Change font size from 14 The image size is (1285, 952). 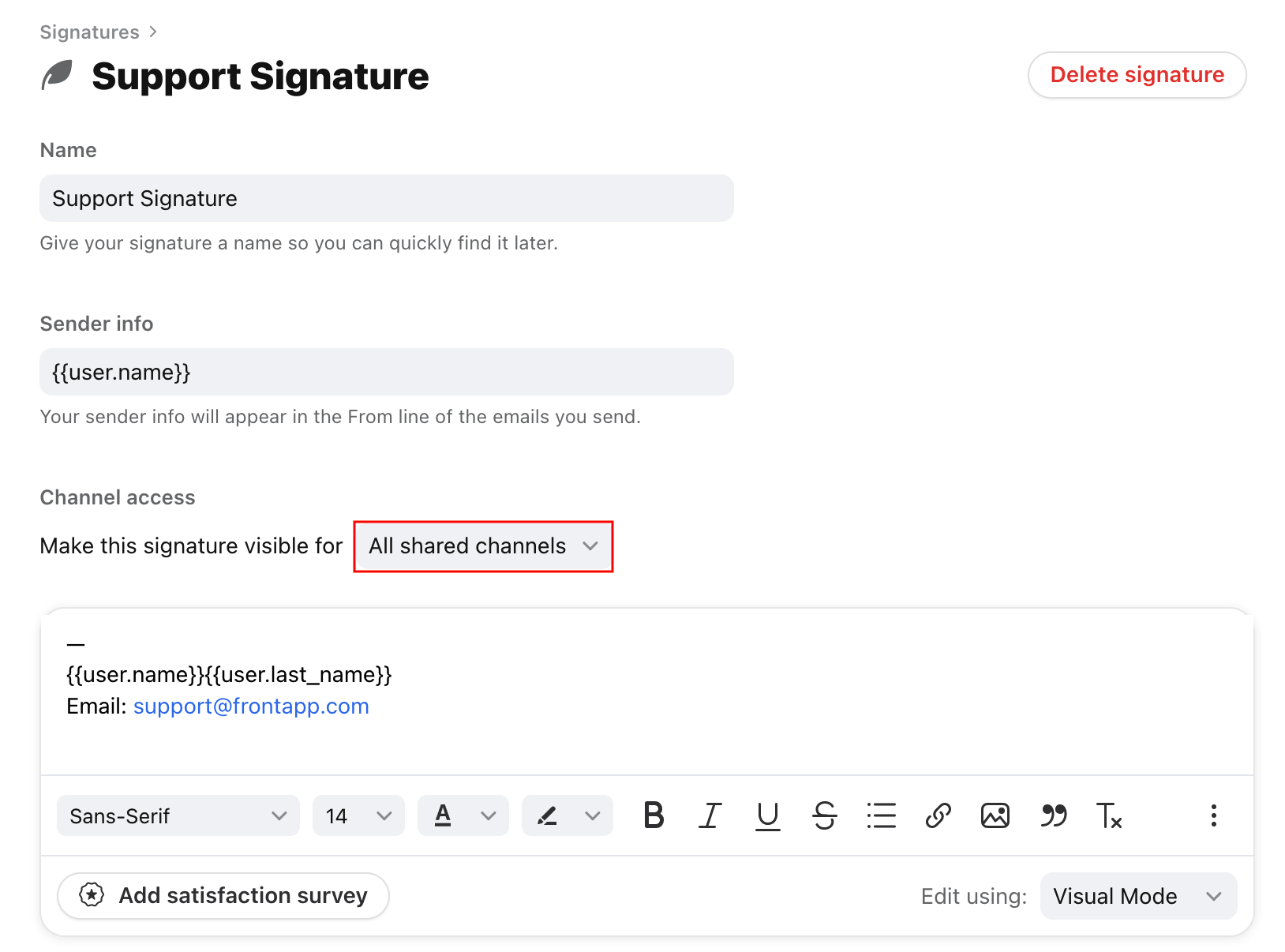coord(358,816)
